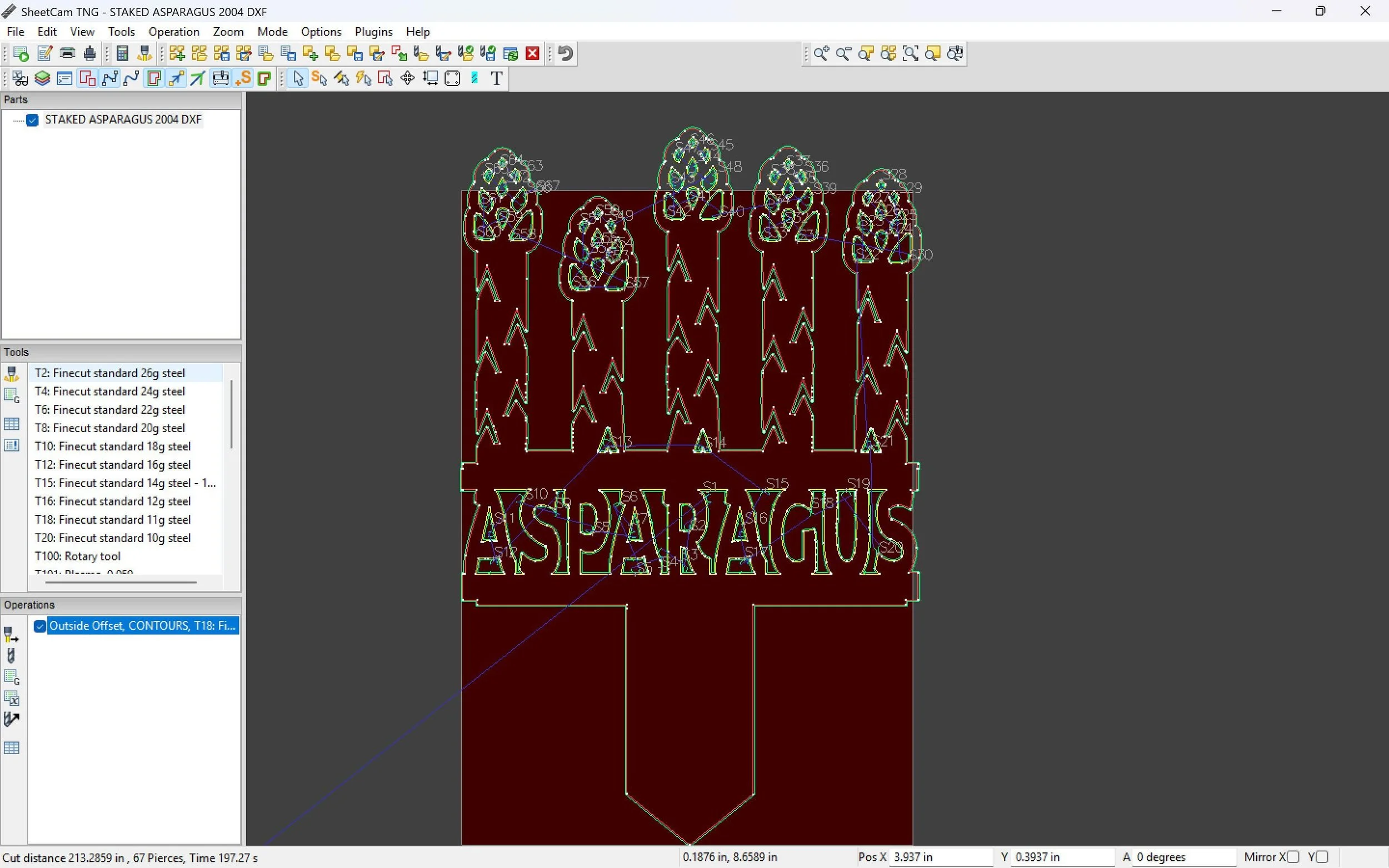1389x868 pixels.
Task: Click the red X delete icon
Action: (533, 53)
